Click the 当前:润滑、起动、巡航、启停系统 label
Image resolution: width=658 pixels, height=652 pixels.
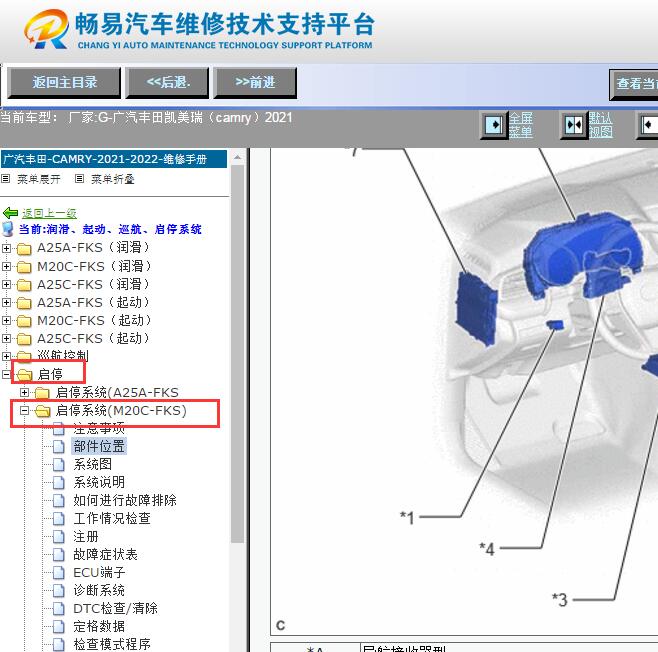click(110, 229)
